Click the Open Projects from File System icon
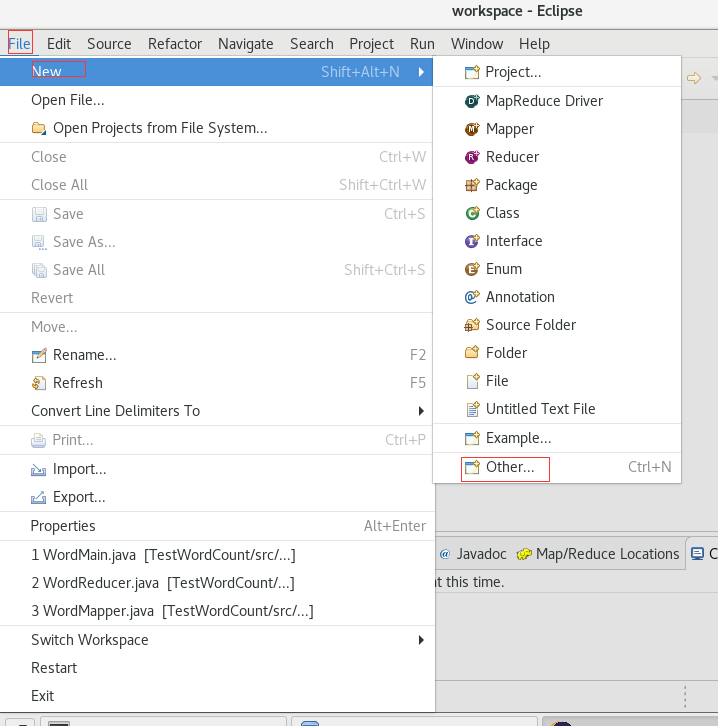The height and width of the screenshot is (726, 718). pos(39,128)
